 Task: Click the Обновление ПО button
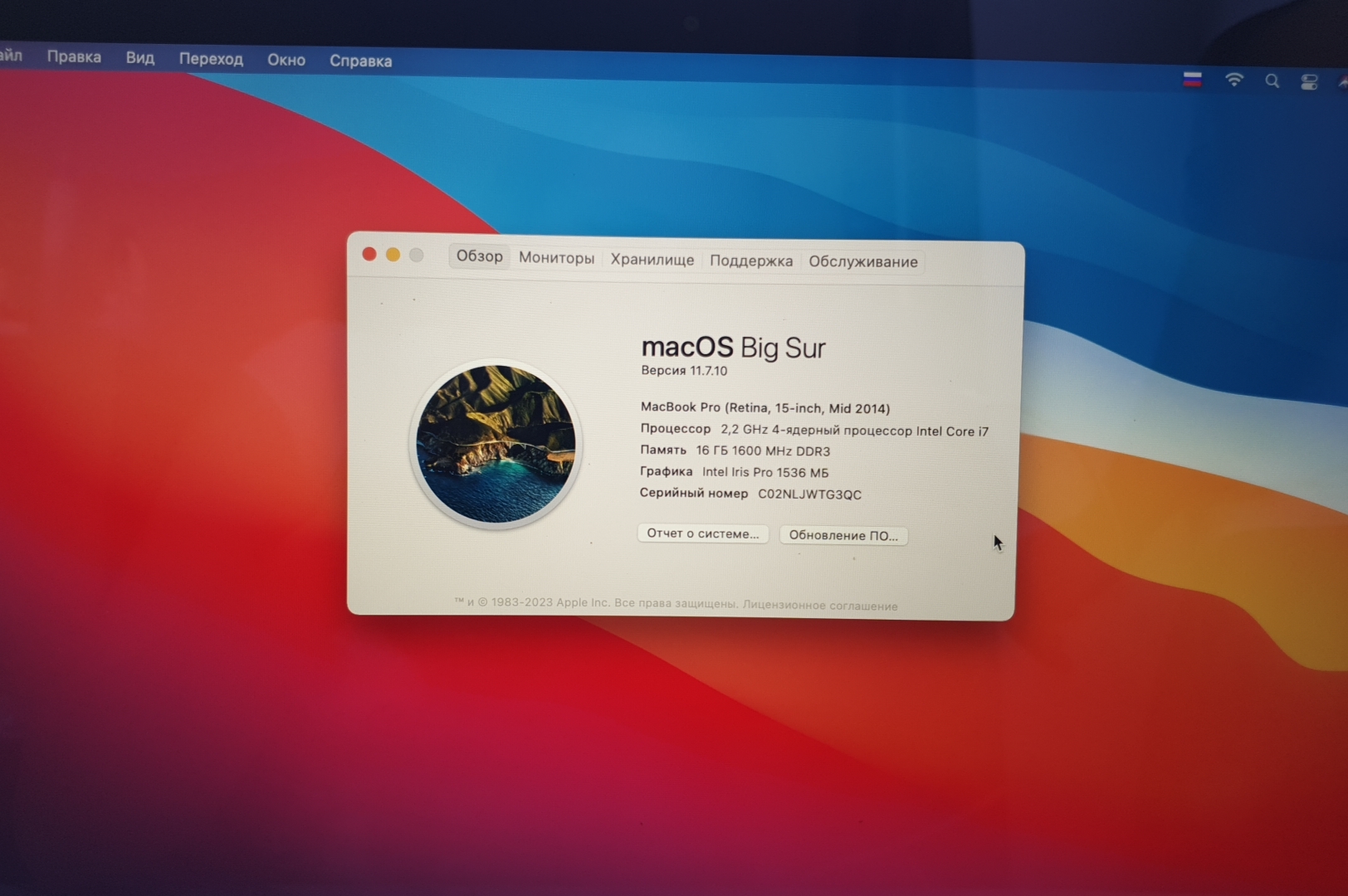[842, 535]
